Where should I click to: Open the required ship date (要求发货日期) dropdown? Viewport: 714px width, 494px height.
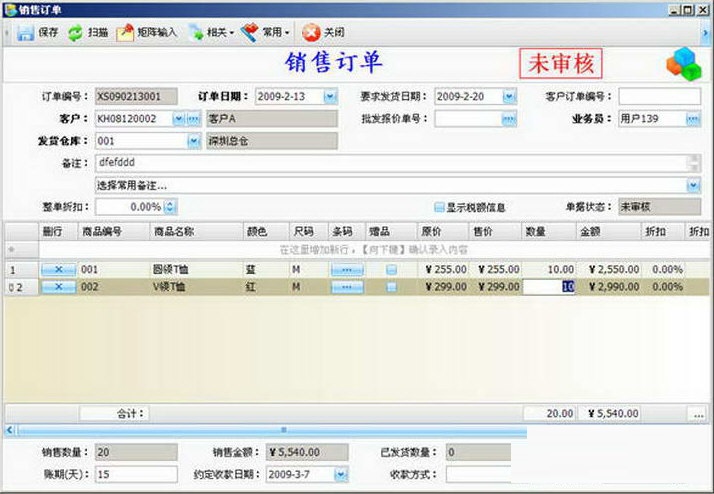(x=509, y=97)
